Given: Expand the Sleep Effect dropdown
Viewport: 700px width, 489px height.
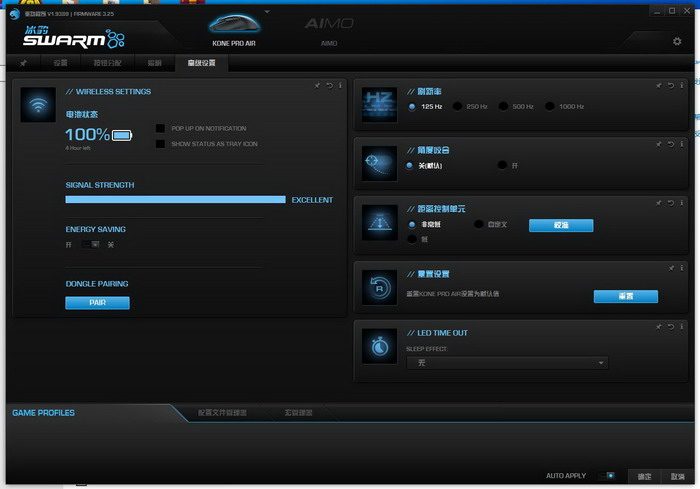Looking at the screenshot, I should tap(506, 363).
